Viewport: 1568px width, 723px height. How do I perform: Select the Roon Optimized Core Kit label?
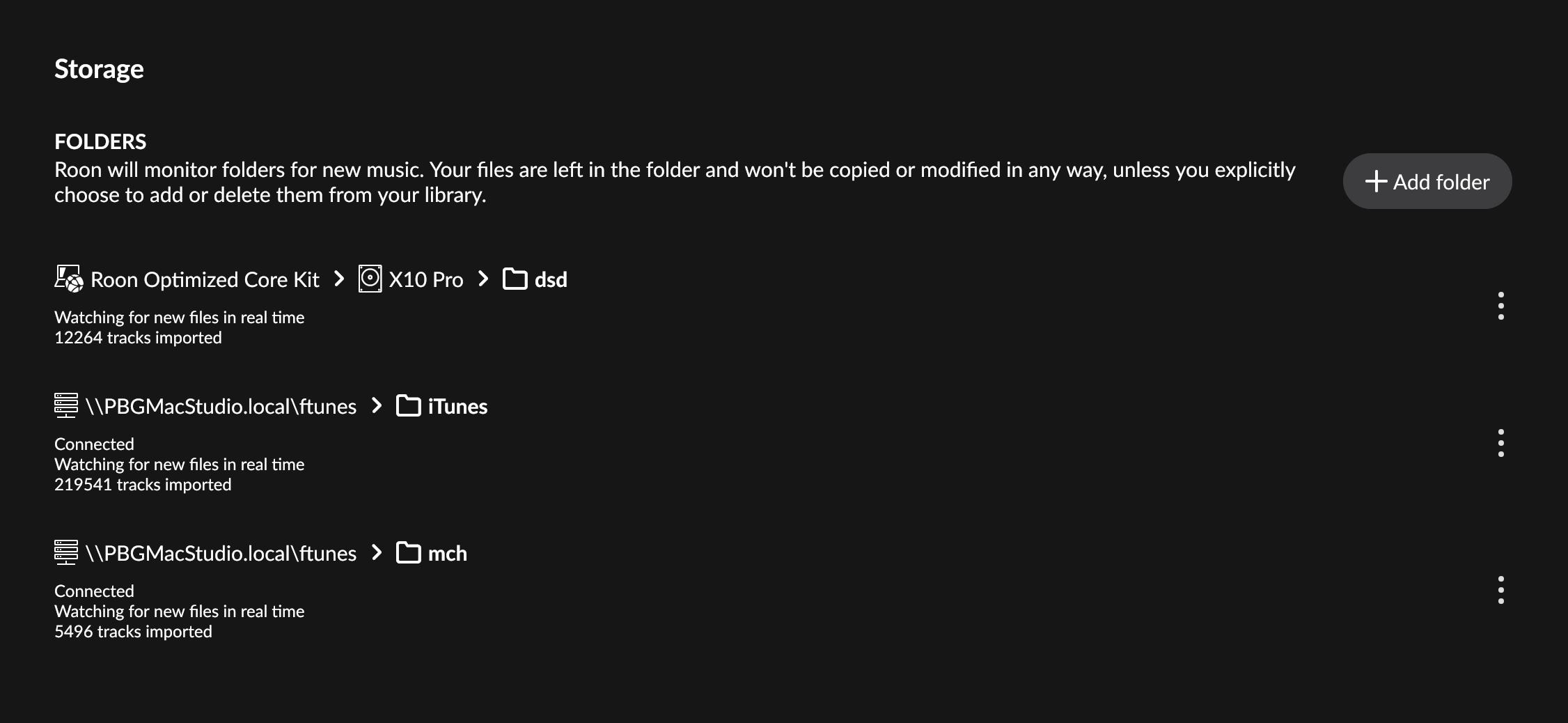coord(205,279)
